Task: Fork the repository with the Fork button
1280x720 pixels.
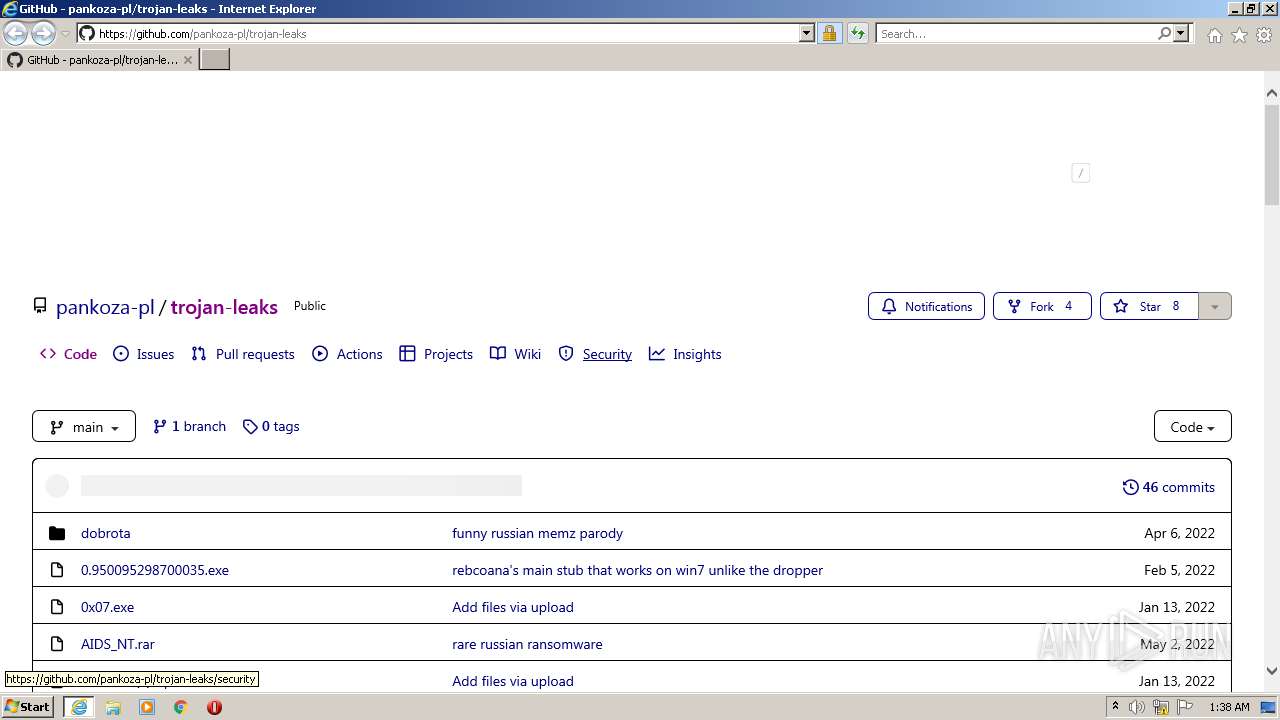Action: 1042,306
